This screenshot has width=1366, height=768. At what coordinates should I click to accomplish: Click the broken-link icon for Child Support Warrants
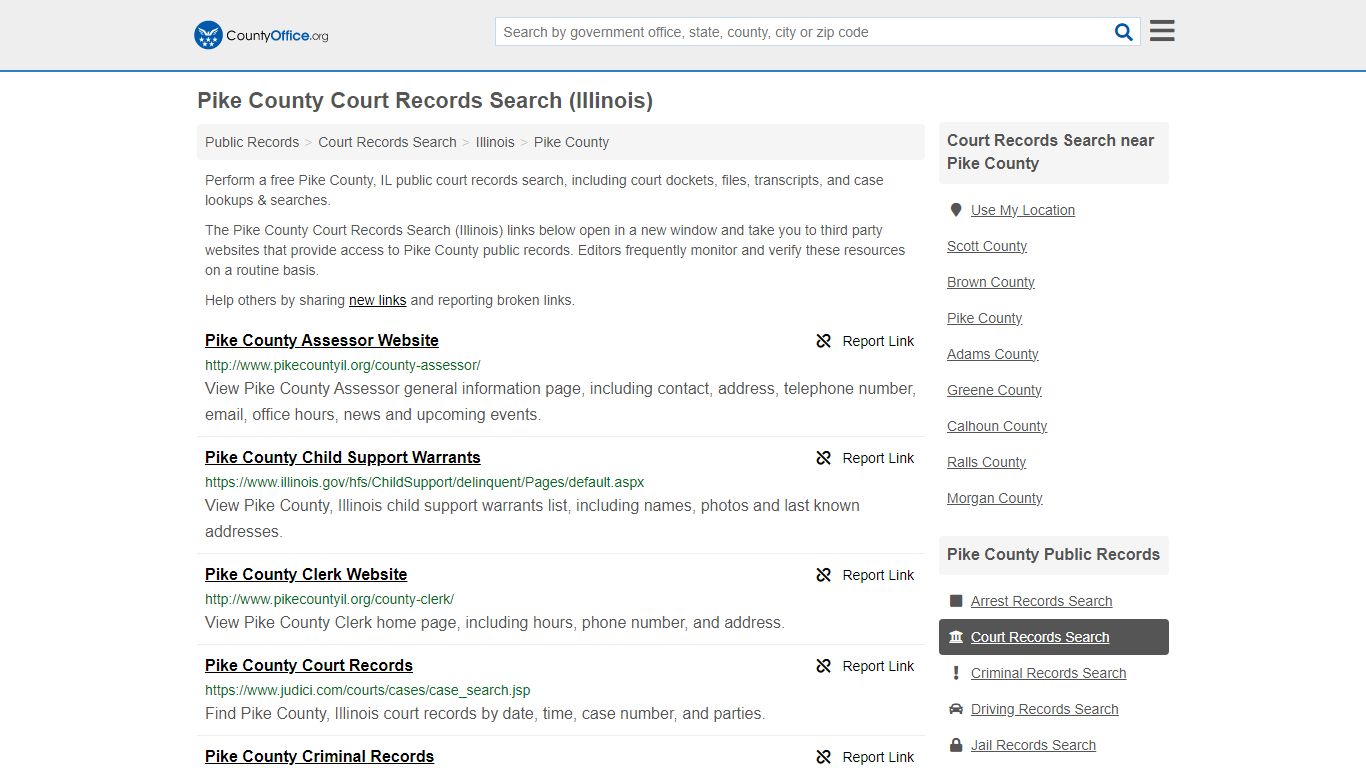click(x=824, y=458)
